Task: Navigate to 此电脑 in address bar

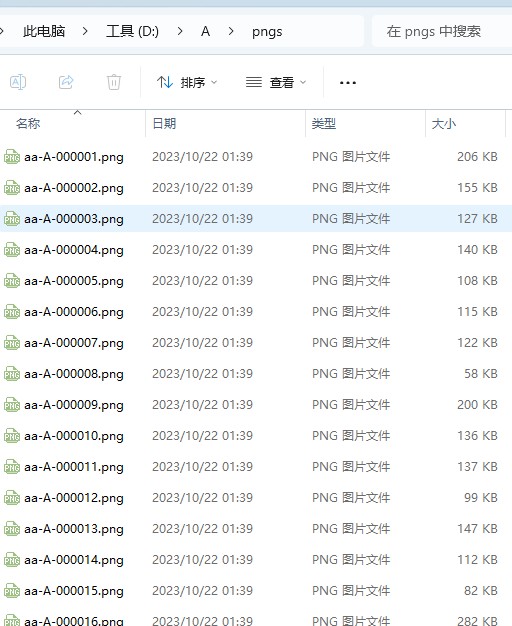Action: coord(44,31)
